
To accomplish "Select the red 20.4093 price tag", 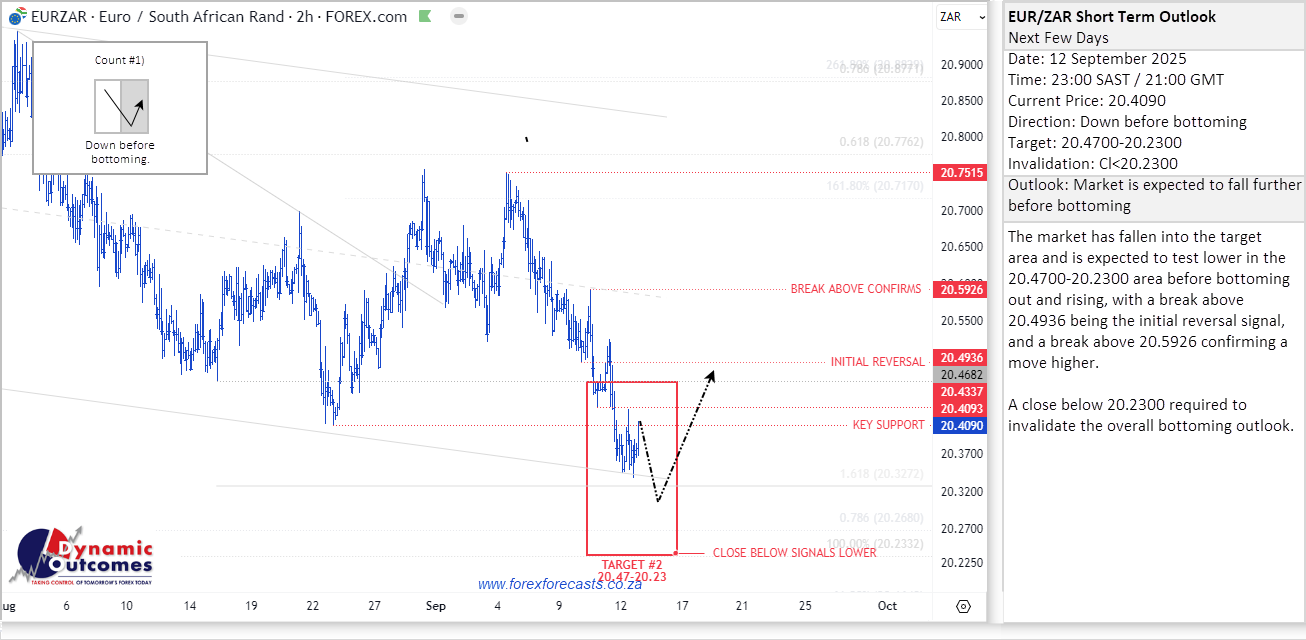I will pos(961,409).
